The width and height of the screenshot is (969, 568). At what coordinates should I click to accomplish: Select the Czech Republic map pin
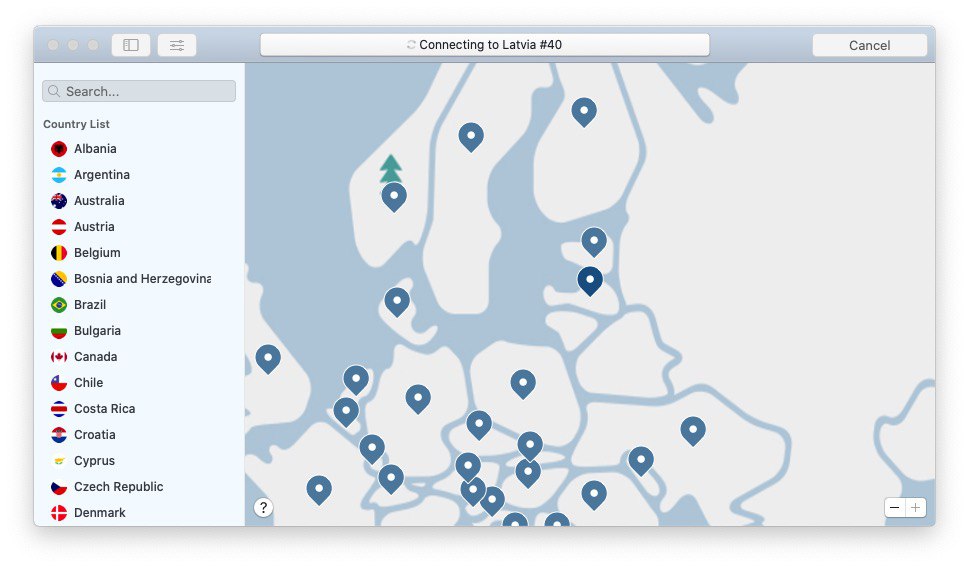click(479, 425)
